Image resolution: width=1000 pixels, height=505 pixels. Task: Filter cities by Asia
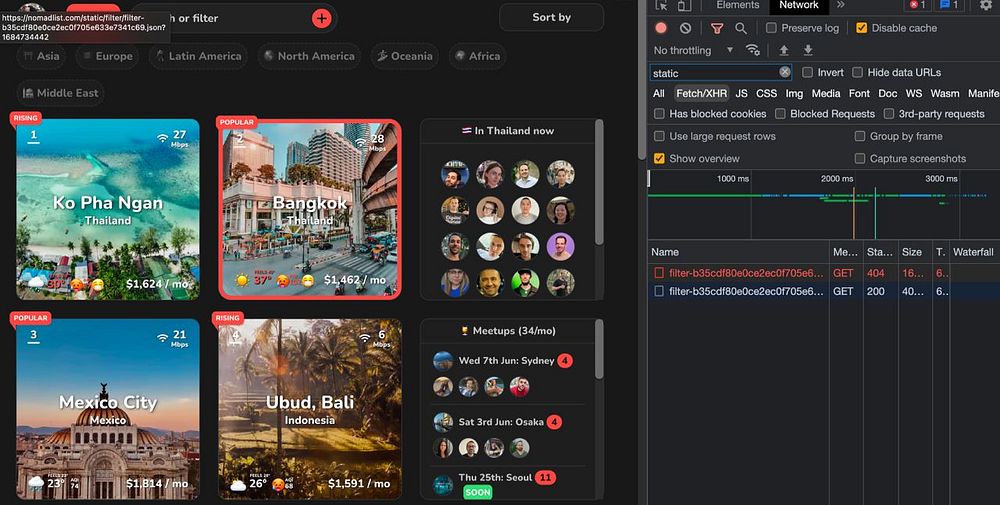tap(42, 56)
